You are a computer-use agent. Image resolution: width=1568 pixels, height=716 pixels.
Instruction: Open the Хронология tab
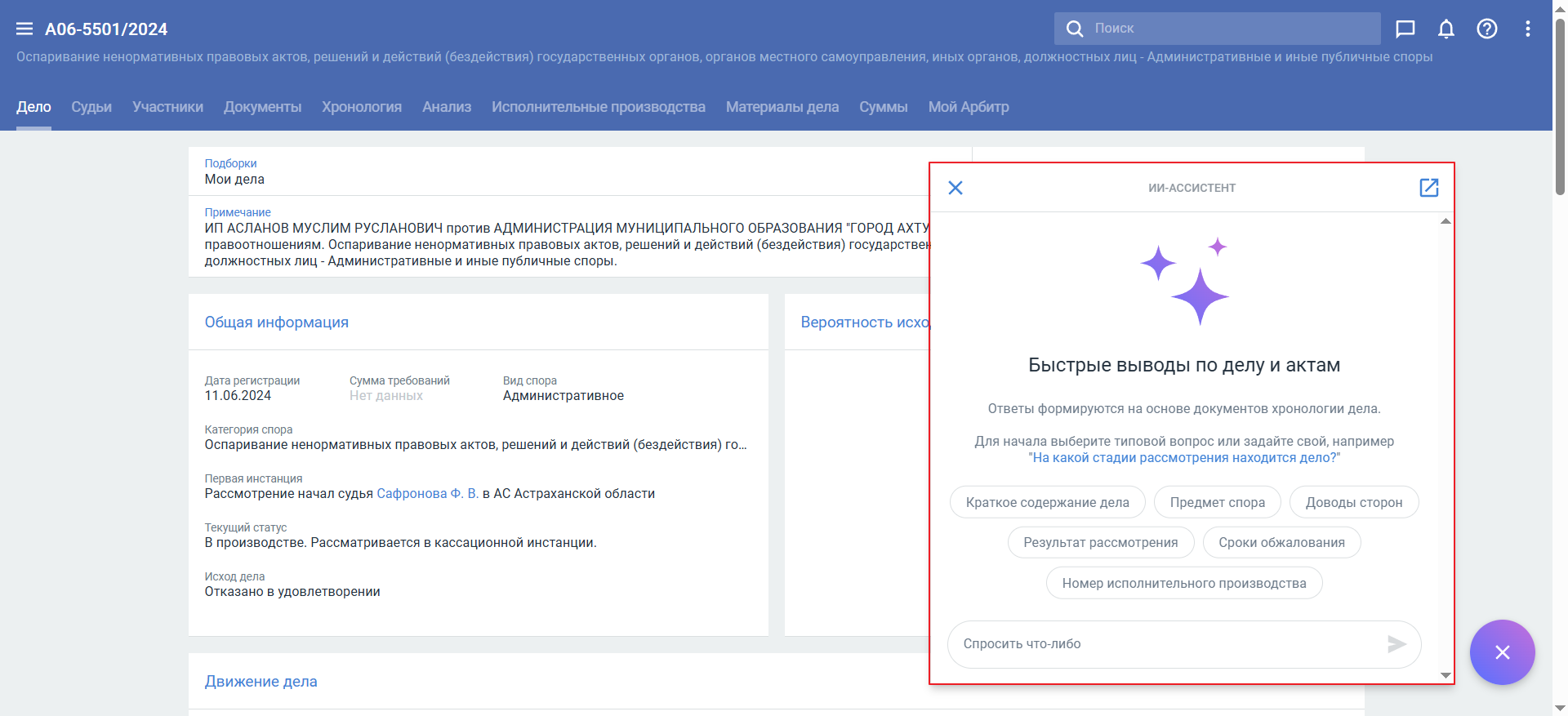click(361, 107)
